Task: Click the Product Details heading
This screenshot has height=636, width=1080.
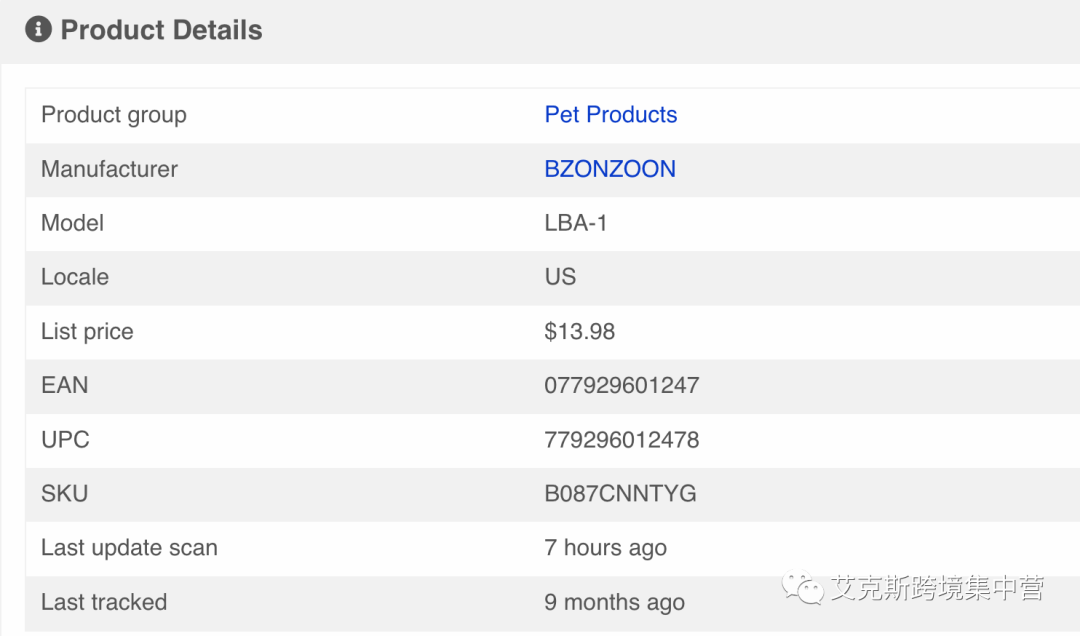Action: tap(161, 30)
